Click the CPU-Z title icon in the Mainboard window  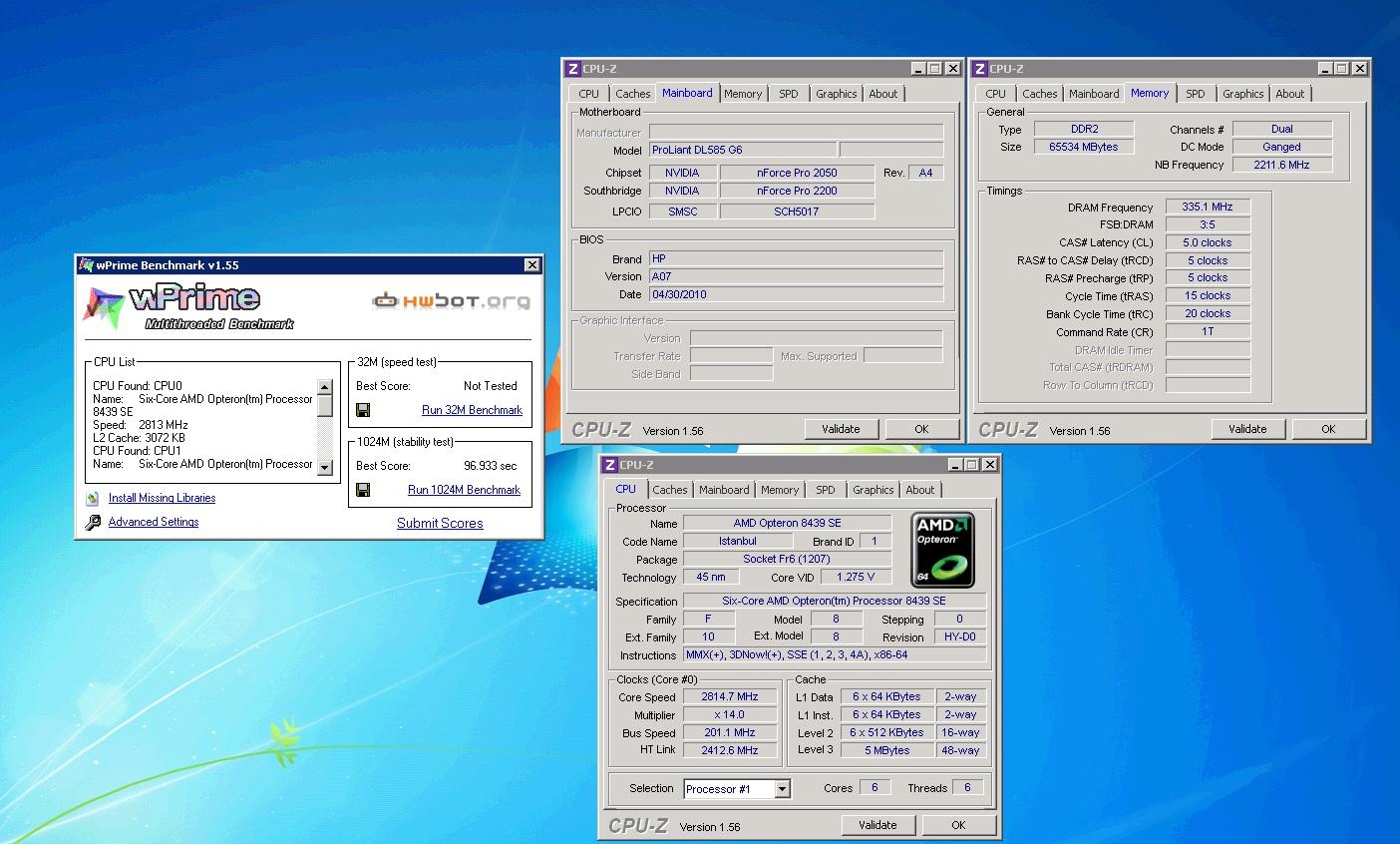click(x=572, y=69)
